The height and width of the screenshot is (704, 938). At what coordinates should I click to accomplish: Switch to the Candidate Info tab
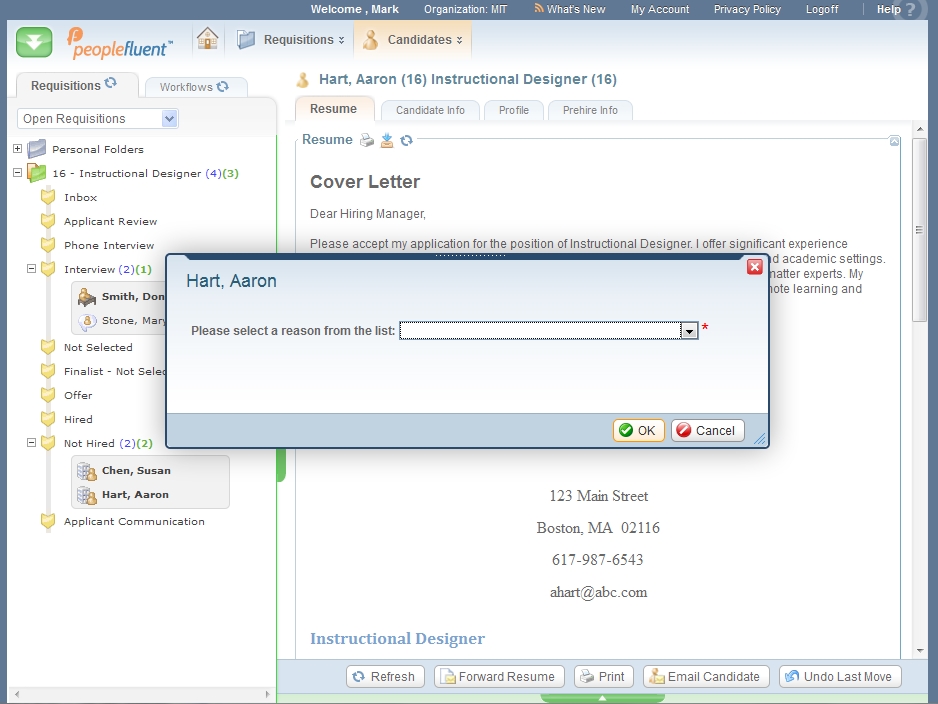pos(430,110)
